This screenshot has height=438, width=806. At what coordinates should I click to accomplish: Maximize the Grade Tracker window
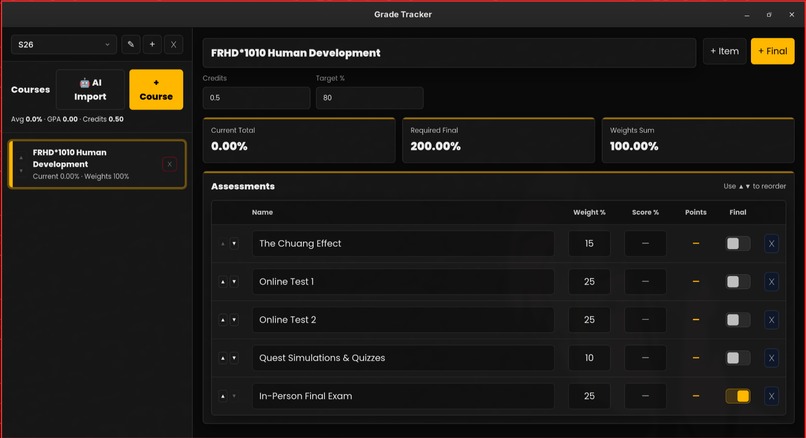[x=769, y=15]
